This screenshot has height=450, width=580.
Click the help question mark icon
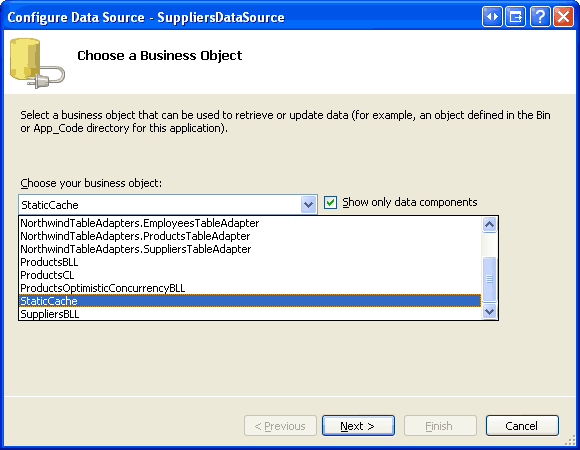[x=540, y=17]
